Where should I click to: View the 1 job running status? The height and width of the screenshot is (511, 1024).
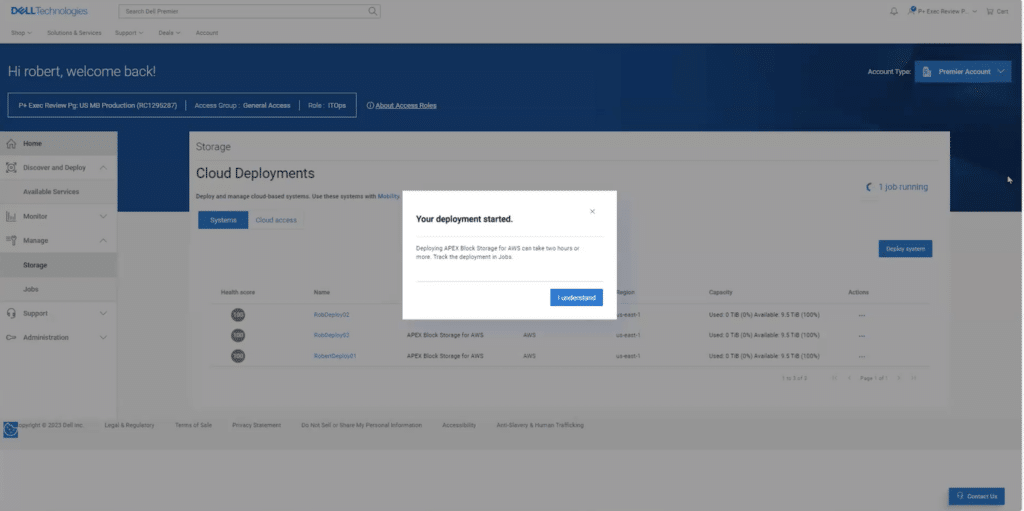(903, 187)
